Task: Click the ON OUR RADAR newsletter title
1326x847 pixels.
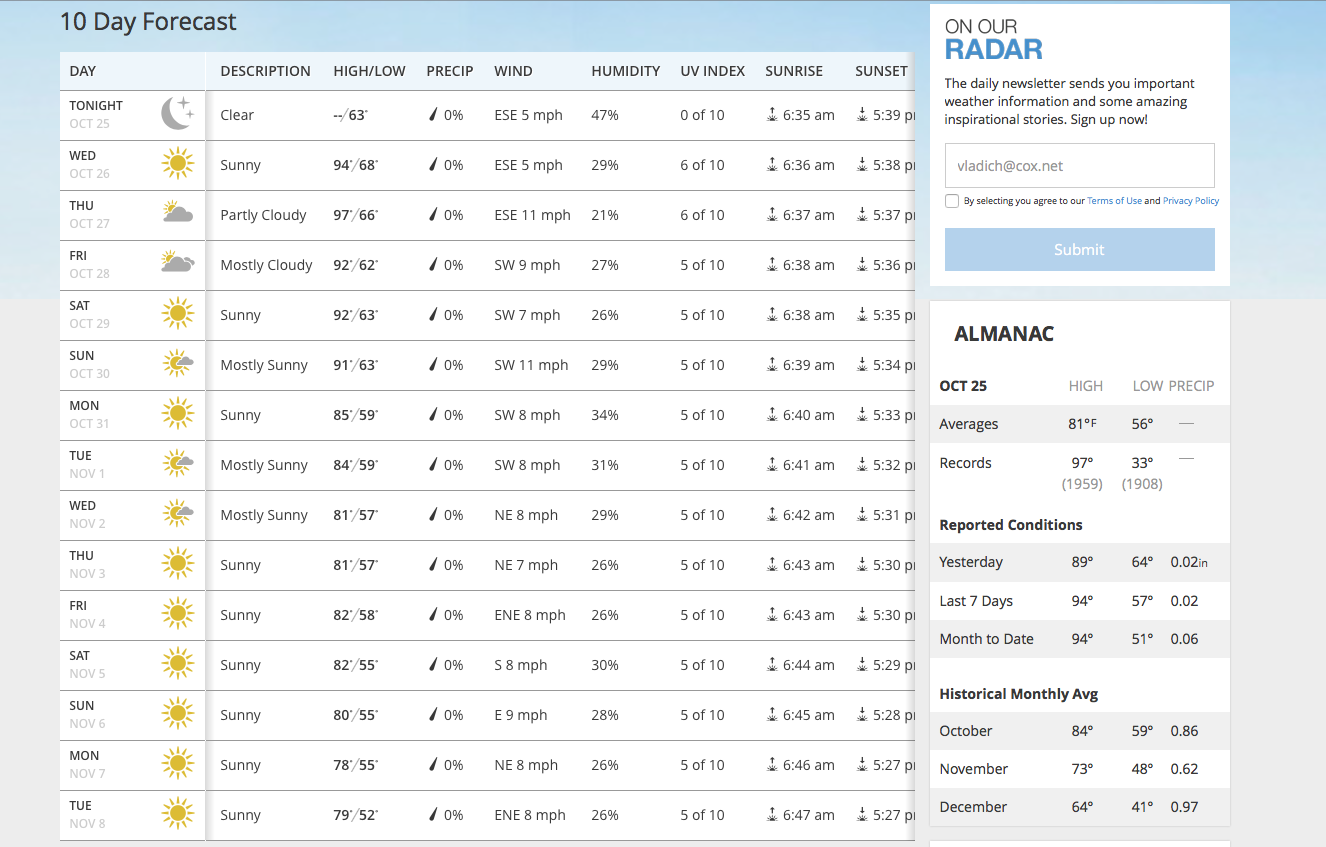Action: click(x=994, y=40)
